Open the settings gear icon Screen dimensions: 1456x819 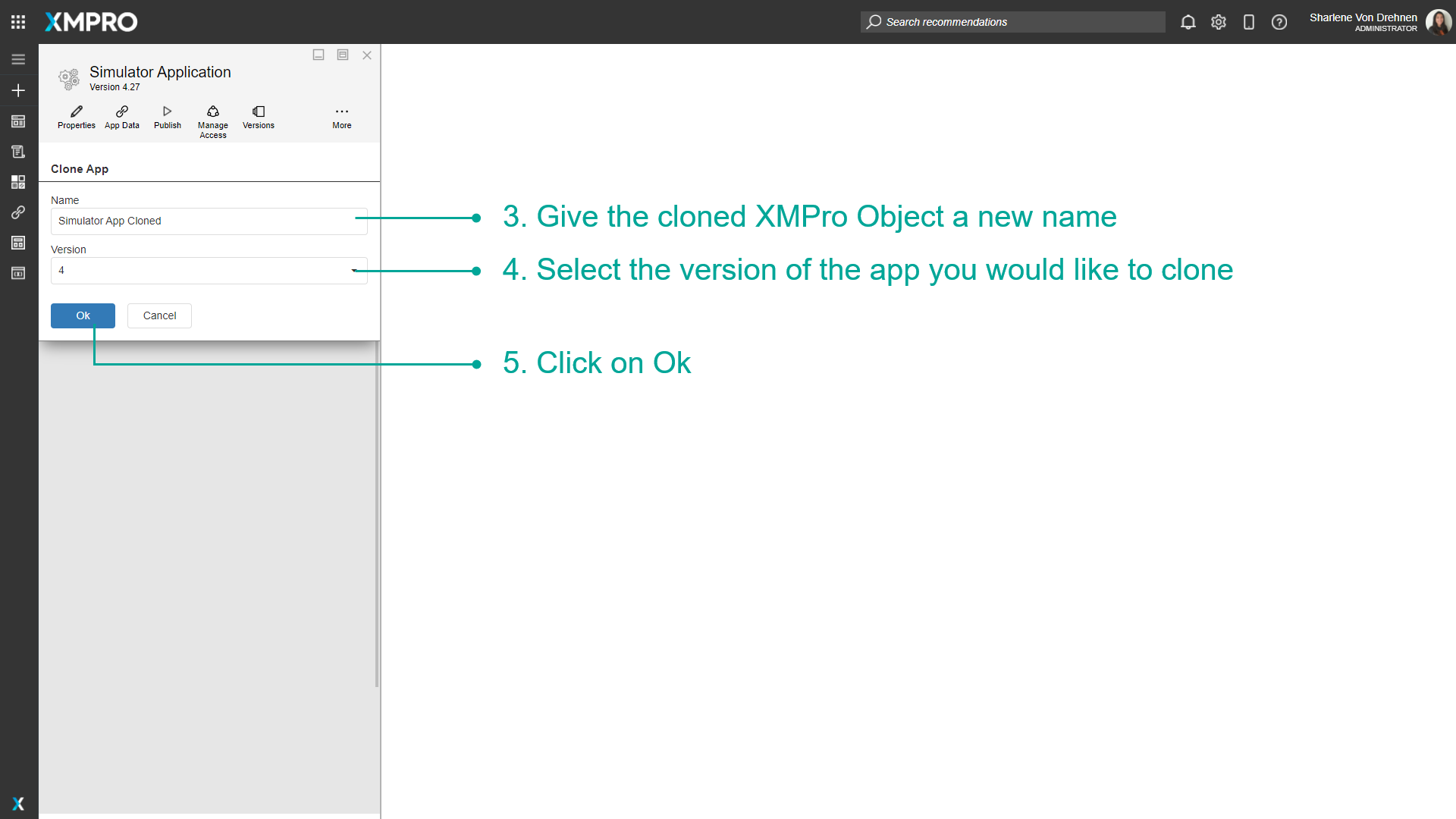point(1219,22)
